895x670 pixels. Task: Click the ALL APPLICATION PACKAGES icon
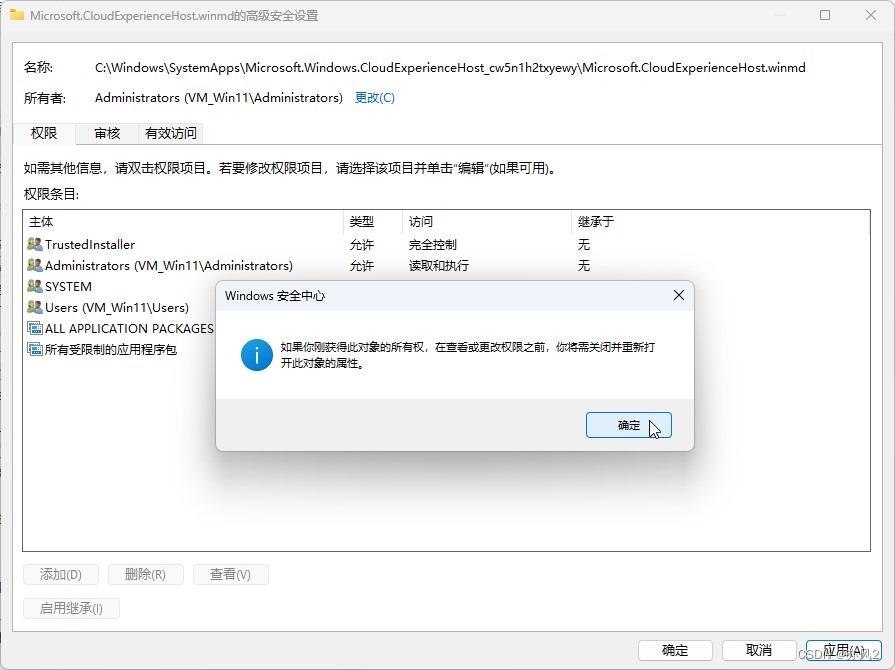35,328
